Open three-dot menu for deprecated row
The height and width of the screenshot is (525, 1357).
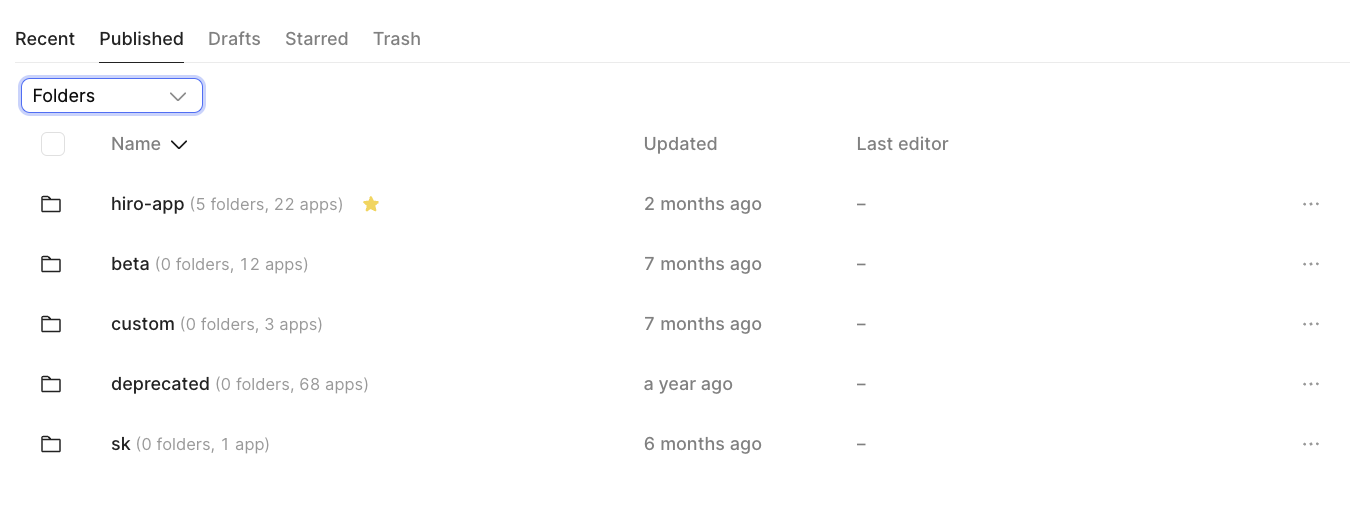[x=1311, y=384]
